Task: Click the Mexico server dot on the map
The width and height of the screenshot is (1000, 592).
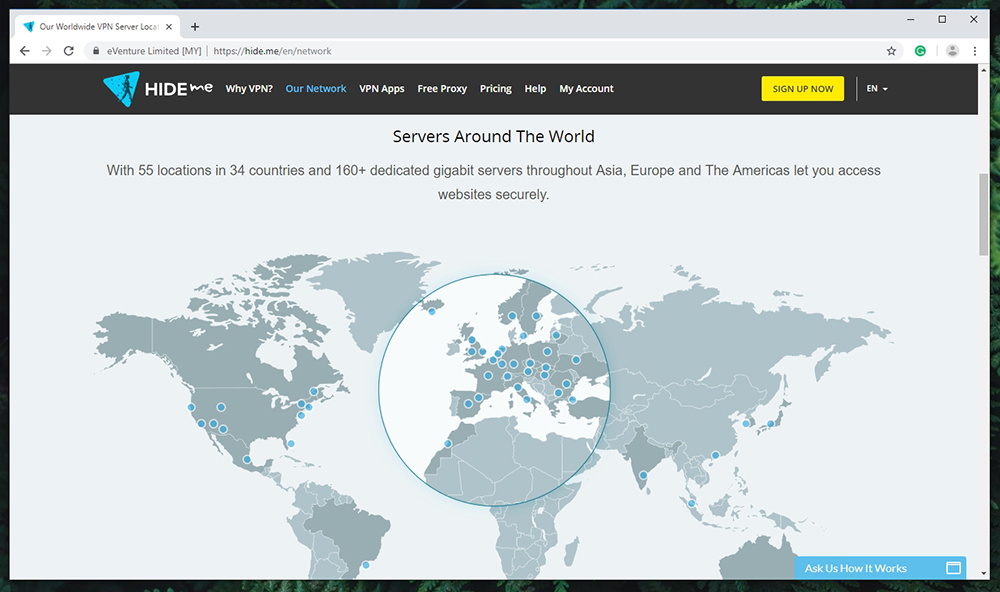Action: pyautogui.click(x=247, y=459)
